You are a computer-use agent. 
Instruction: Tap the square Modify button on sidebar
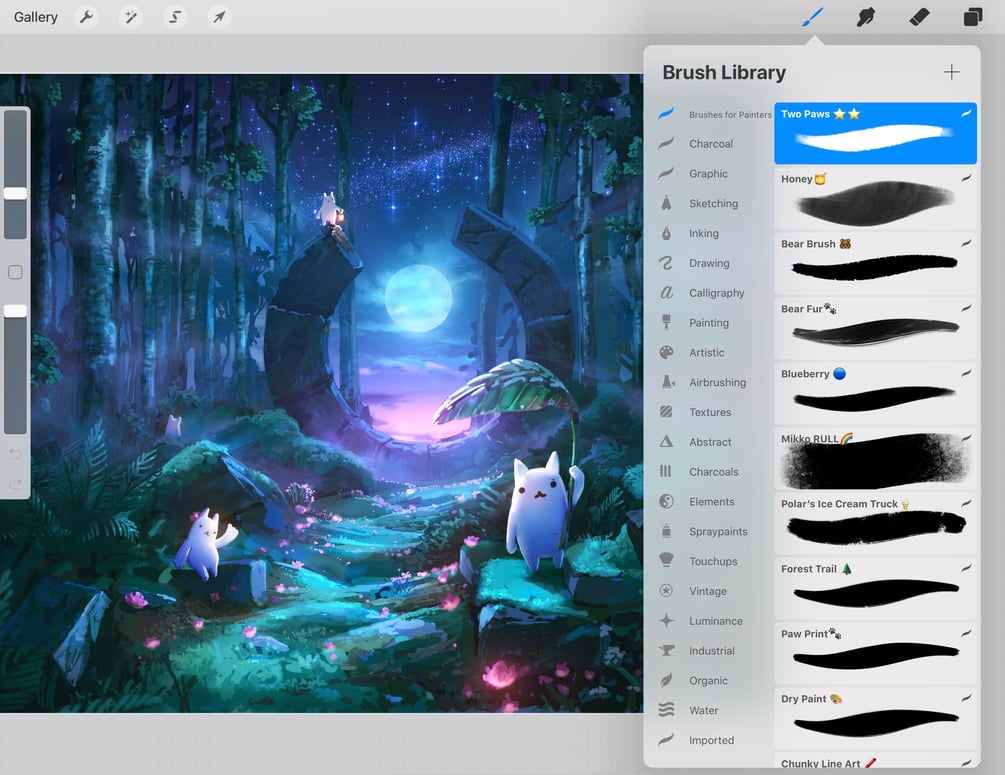pos(15,272)
